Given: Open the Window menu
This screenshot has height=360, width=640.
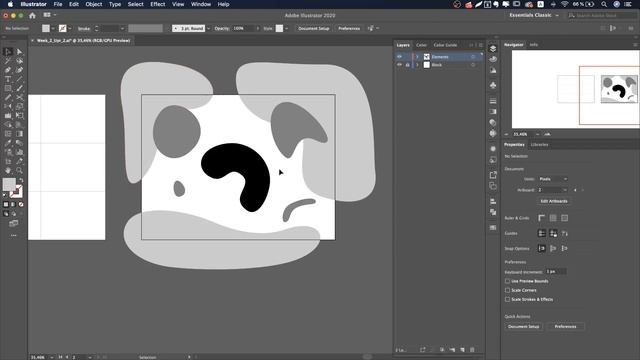Looking at the screenshot, I should click(201, 4).
